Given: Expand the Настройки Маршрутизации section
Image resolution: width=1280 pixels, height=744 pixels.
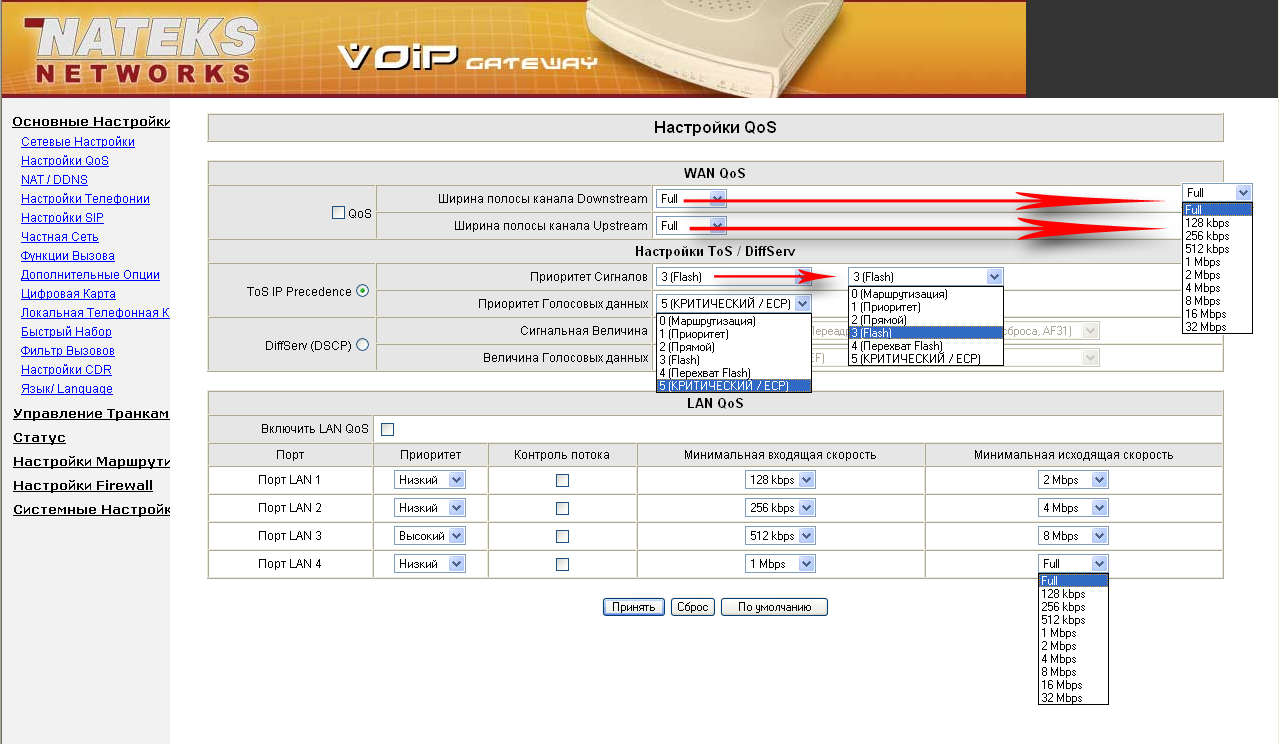Looking at the screenshot, I should pyautogui.click(x=91, y=462).
